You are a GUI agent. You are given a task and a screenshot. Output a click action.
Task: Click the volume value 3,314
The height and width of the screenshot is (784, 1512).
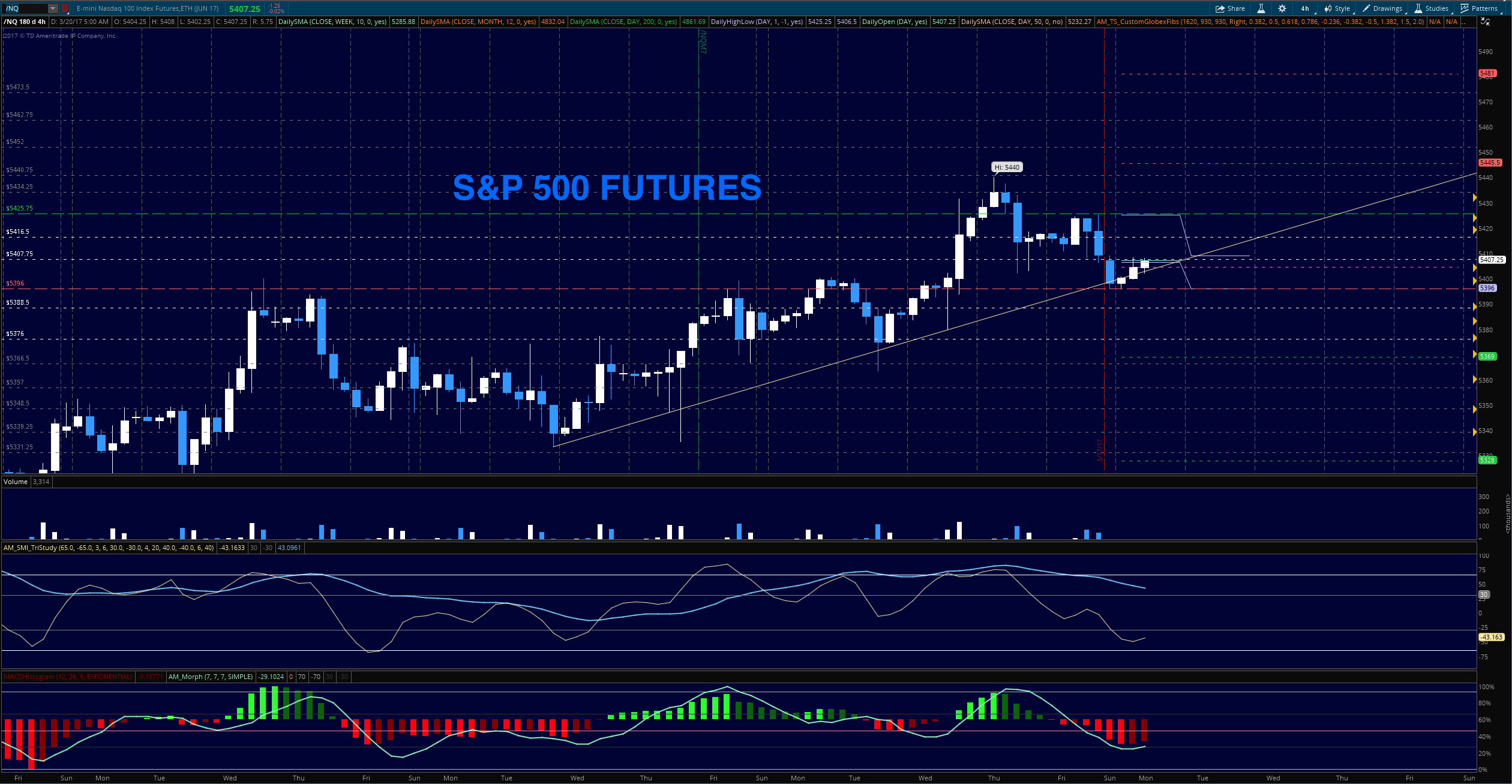(x=41, y=482)
